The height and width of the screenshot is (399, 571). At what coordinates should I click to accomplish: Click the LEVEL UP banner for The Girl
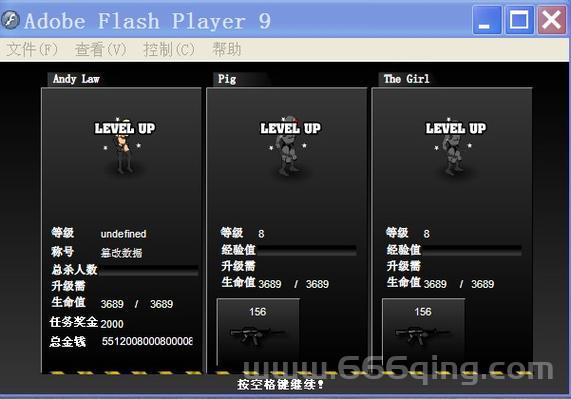click(456, 128)
